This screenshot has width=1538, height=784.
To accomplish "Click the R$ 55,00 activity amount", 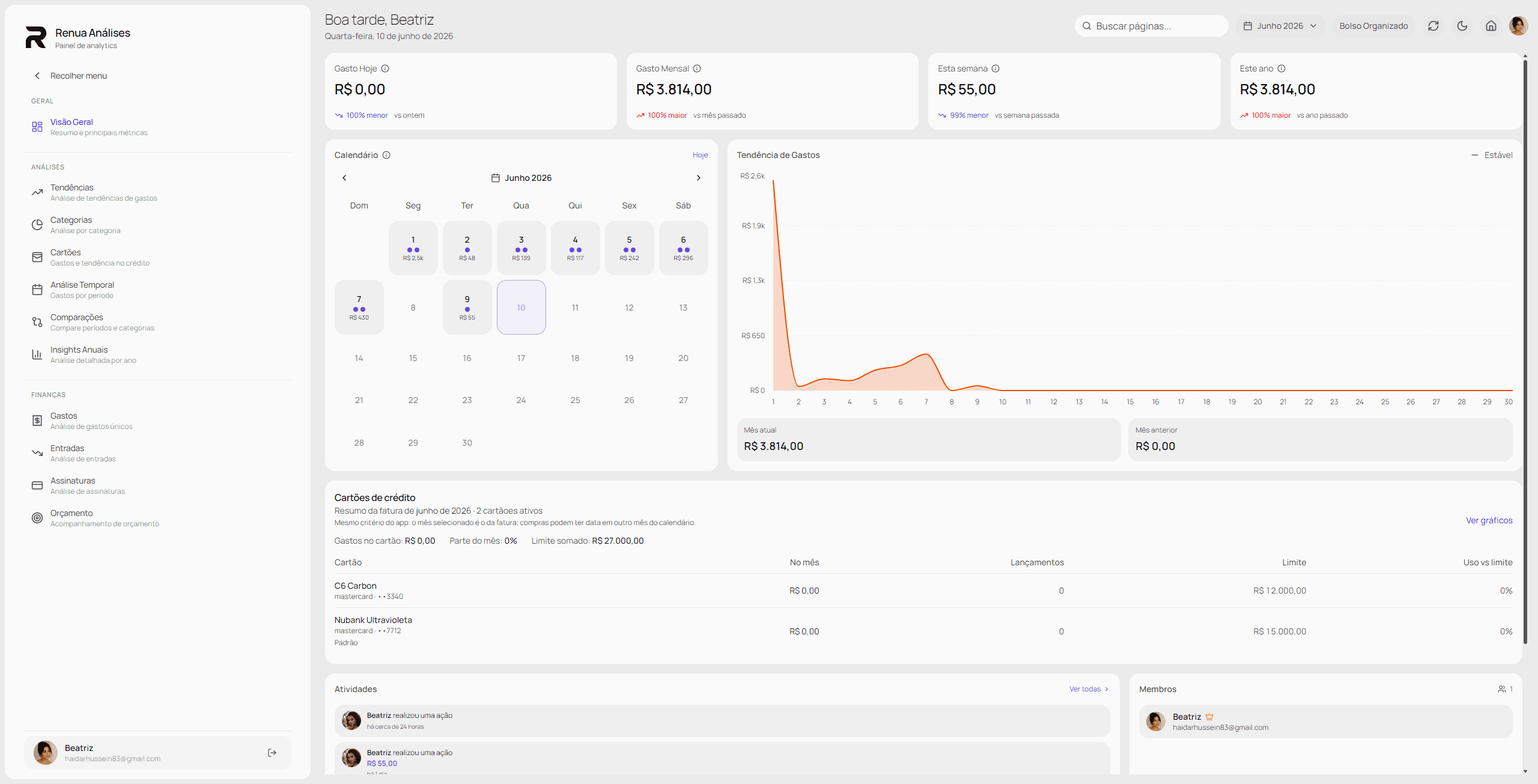I will [382, 764].
